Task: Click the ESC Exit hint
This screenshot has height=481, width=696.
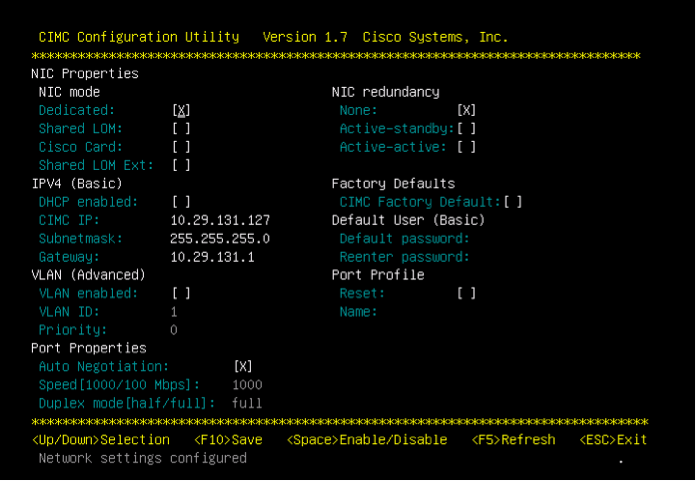Action: pos(613,440)
